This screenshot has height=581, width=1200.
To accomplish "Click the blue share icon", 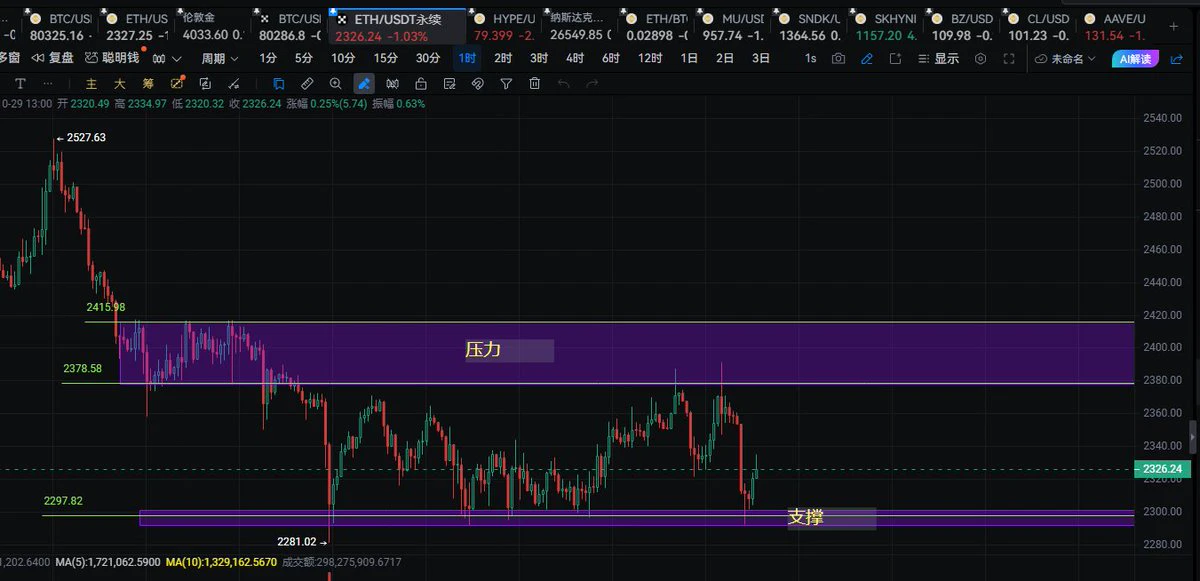I will click(1178, 58).
